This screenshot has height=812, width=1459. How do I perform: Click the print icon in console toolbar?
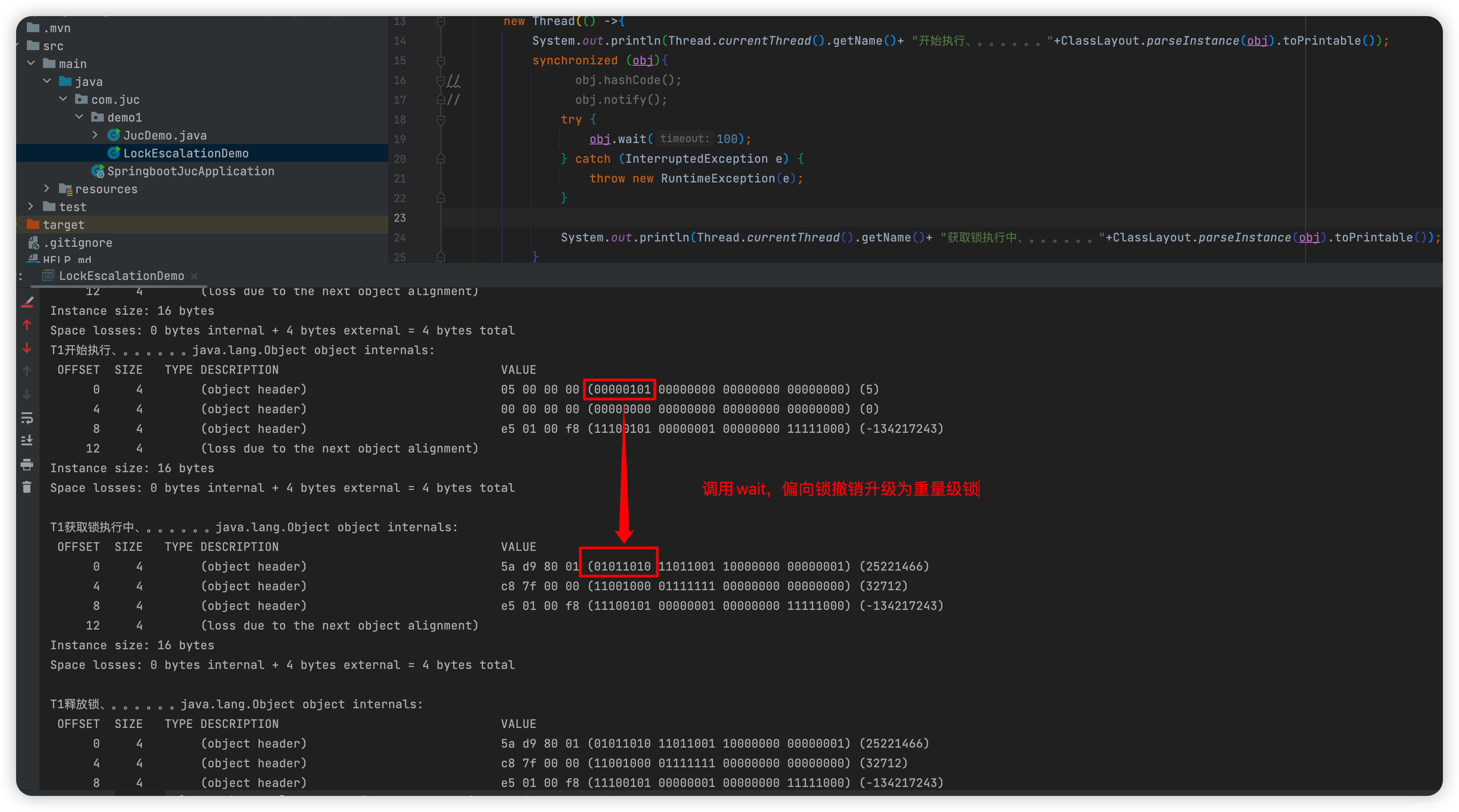pos(27,465)
